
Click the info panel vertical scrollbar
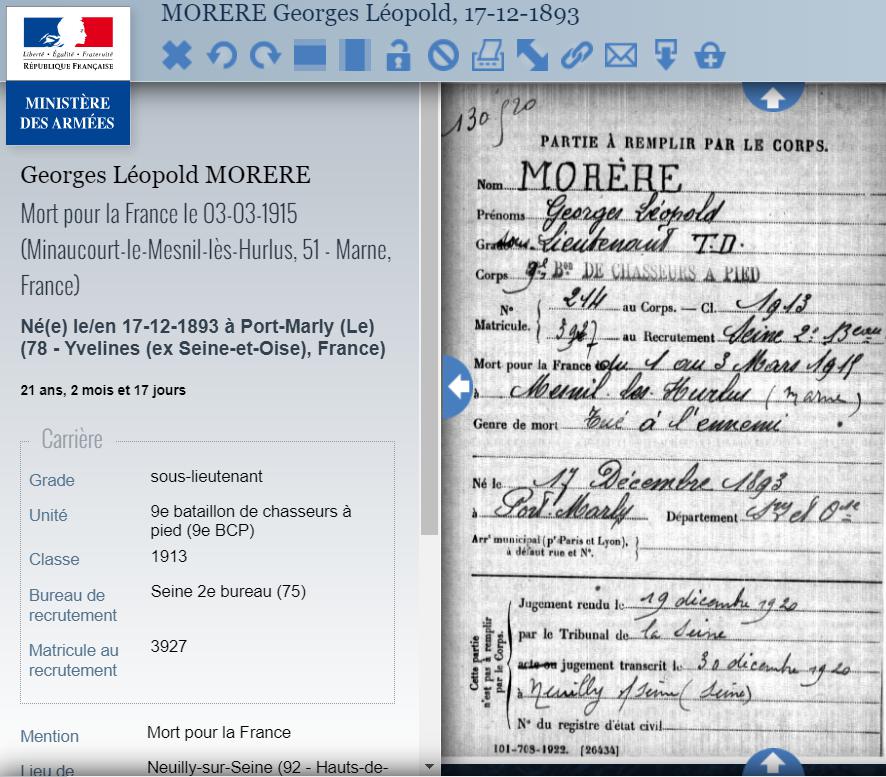click(x=429, y=308)
